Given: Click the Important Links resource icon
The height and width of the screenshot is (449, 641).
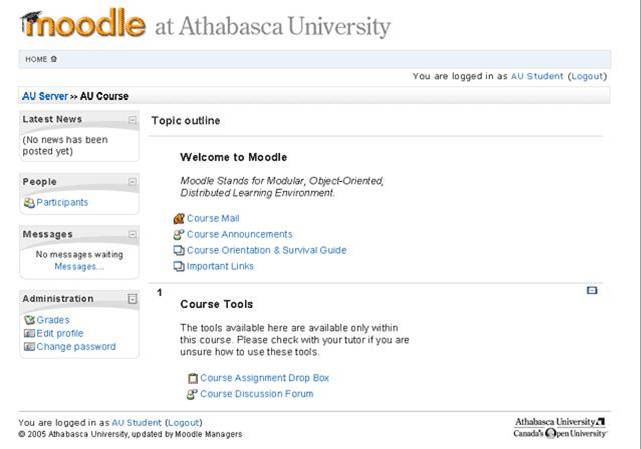Looking at the screenshot, I should (179, 266).
